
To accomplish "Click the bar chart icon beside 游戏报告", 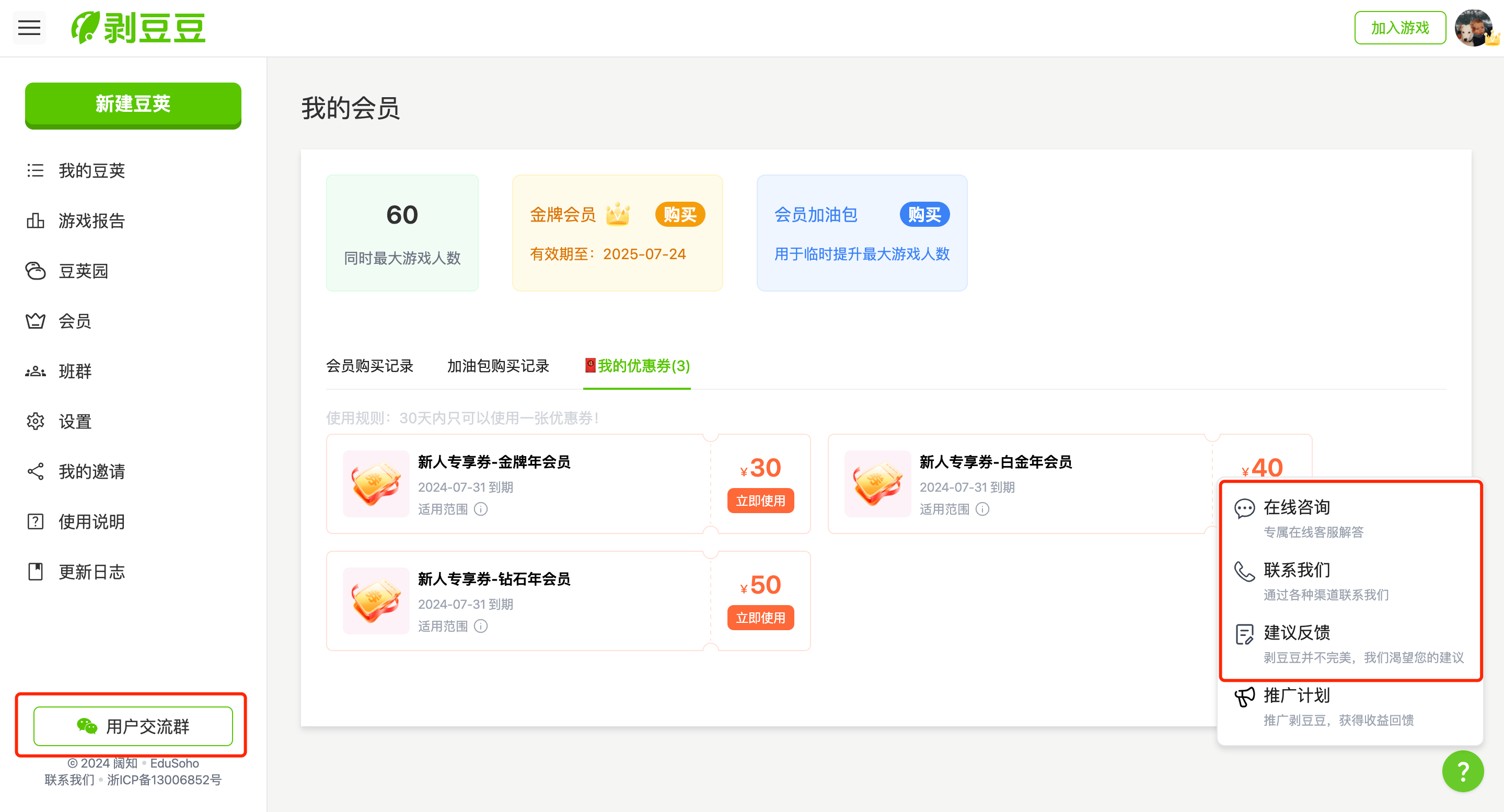I will click(35, 220).
